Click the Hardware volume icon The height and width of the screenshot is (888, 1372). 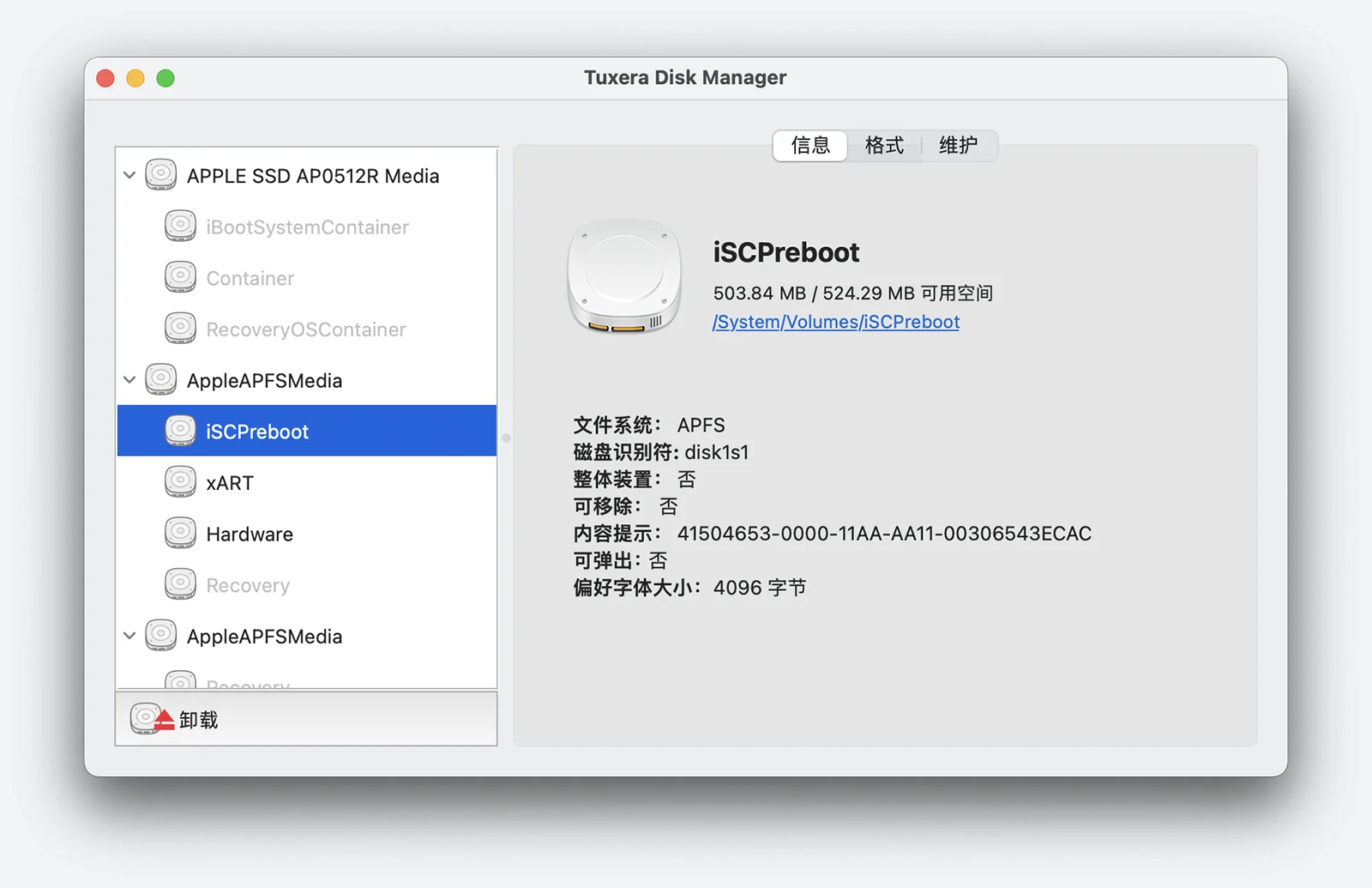pyautogui.click(x=180, y=534)
